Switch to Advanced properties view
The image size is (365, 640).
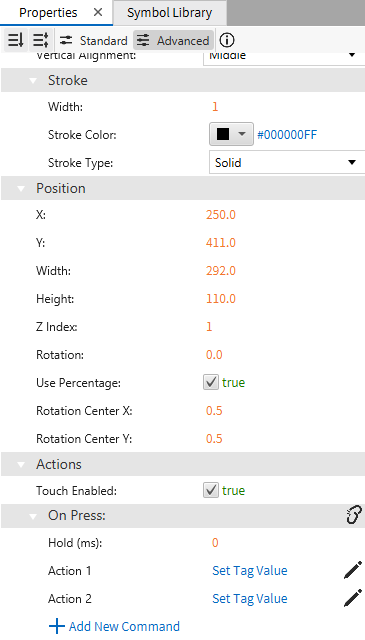[173, 40]
